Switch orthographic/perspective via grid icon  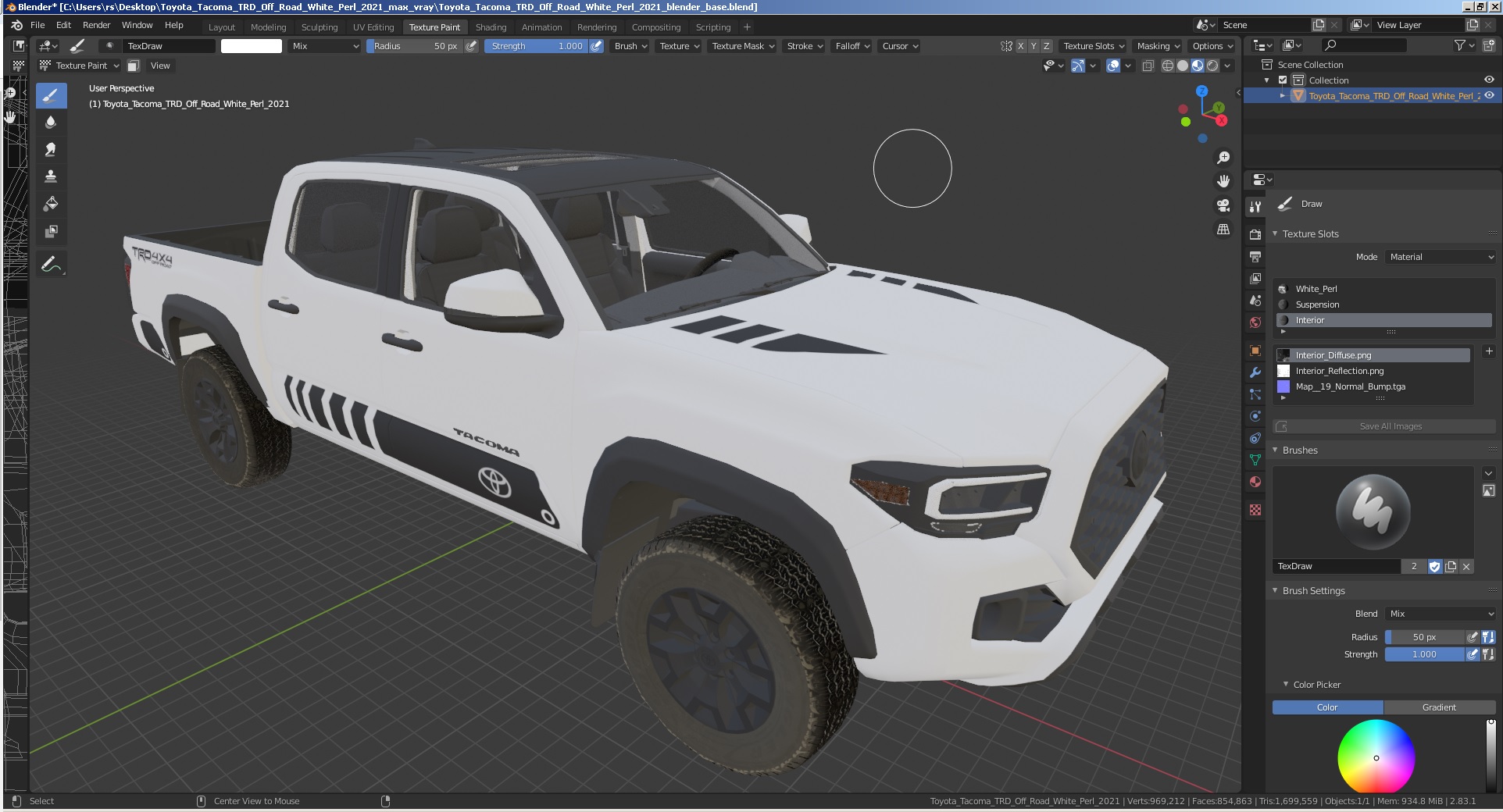[x=1223, y=229]
